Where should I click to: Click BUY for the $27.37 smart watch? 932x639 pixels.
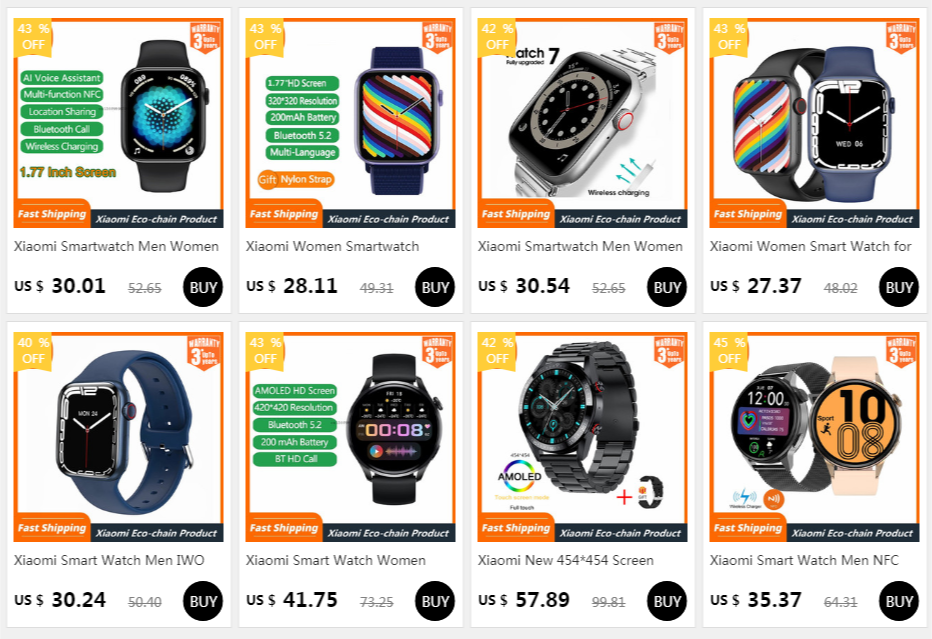click(x=898, y=287)
